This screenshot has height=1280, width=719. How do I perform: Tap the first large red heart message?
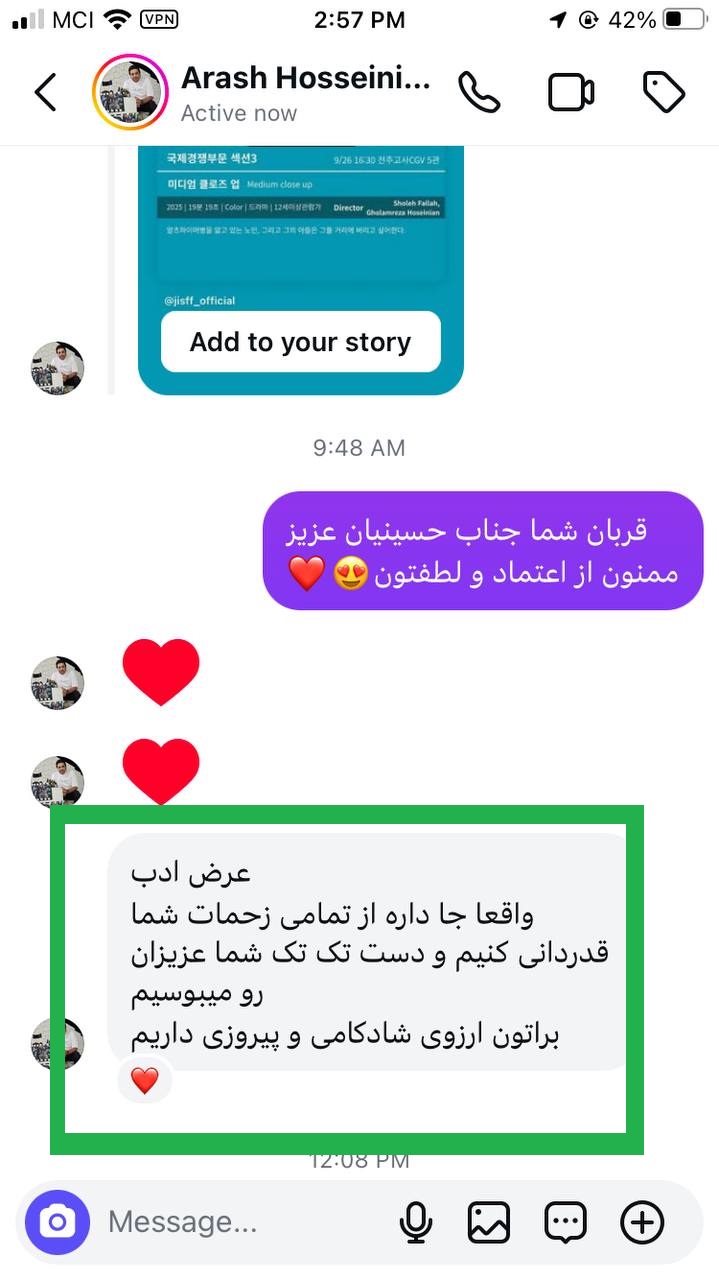160,672
